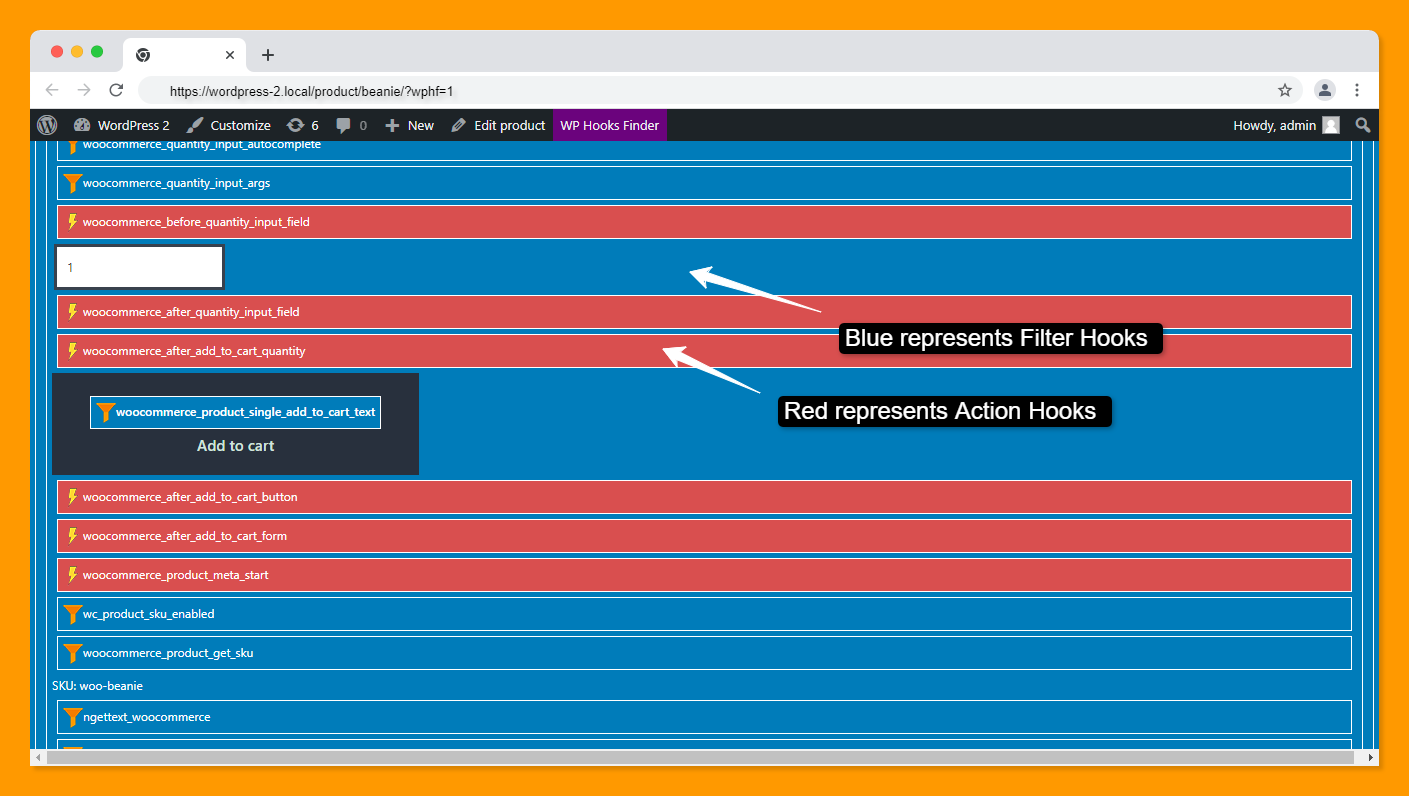
Task: Click the horizontal scrollbar's right arrow
Action: click(1371, 758)
